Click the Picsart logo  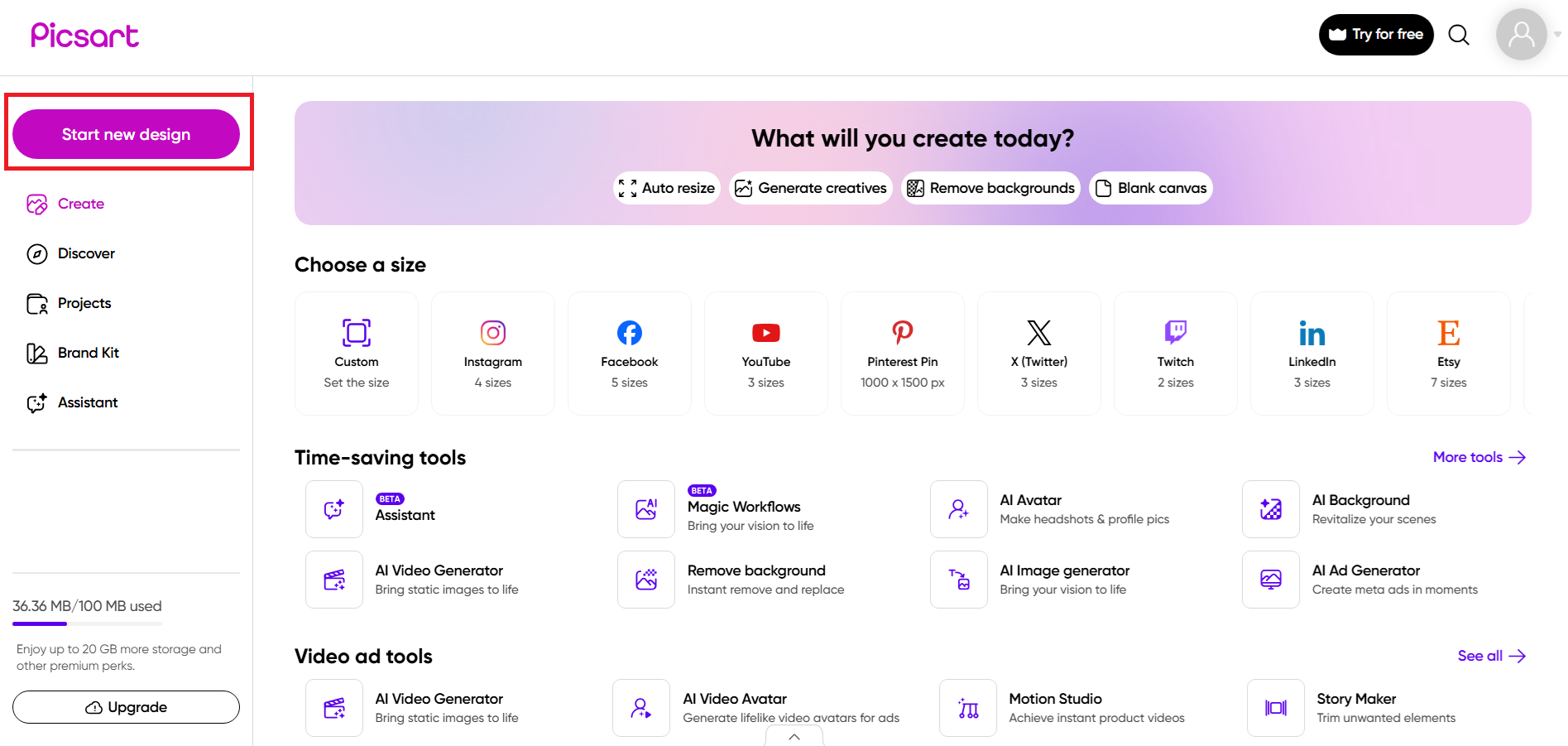(84, 35)
